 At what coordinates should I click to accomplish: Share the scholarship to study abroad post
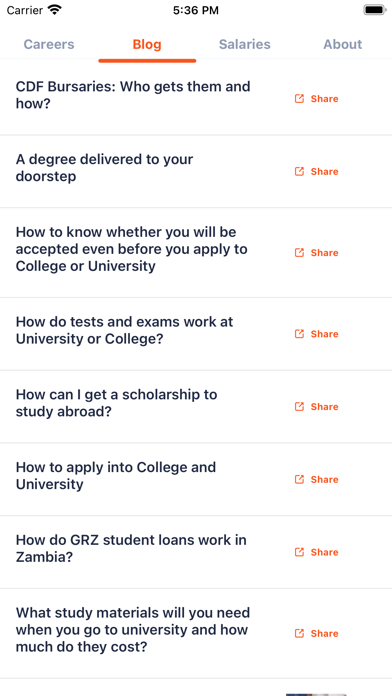317,407
